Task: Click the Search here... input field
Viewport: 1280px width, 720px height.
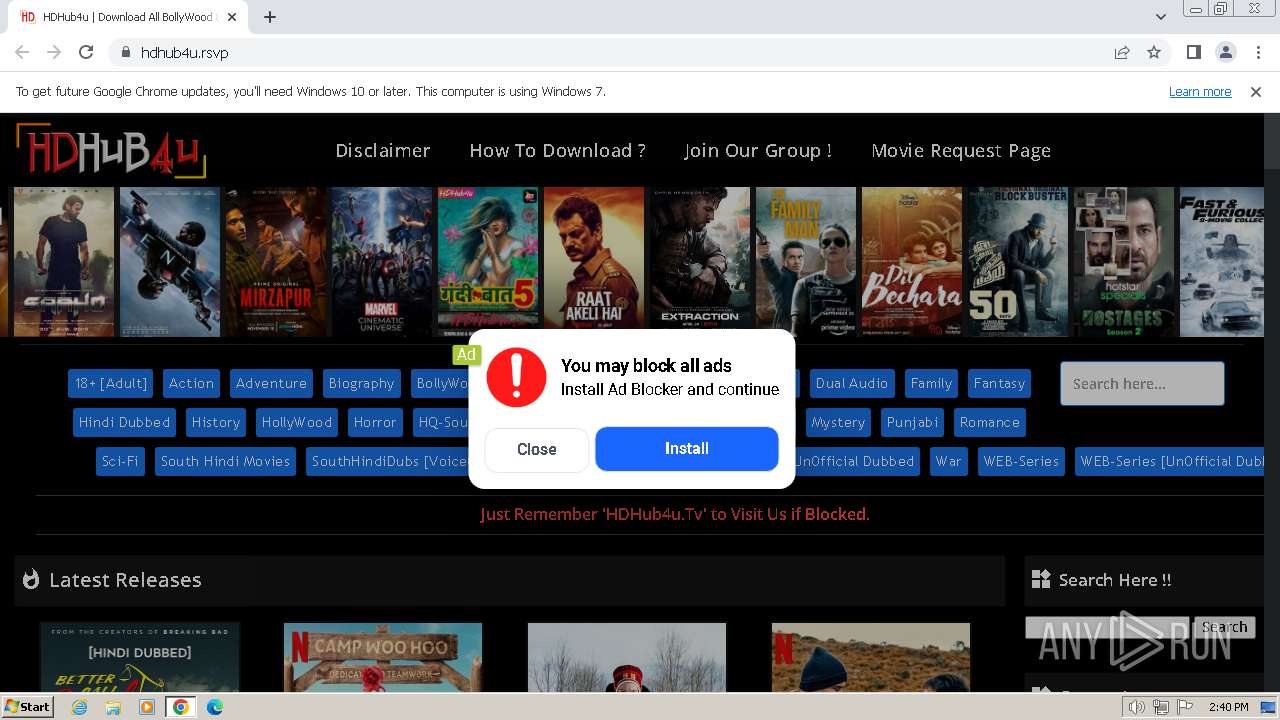Action: point(1142,383)
